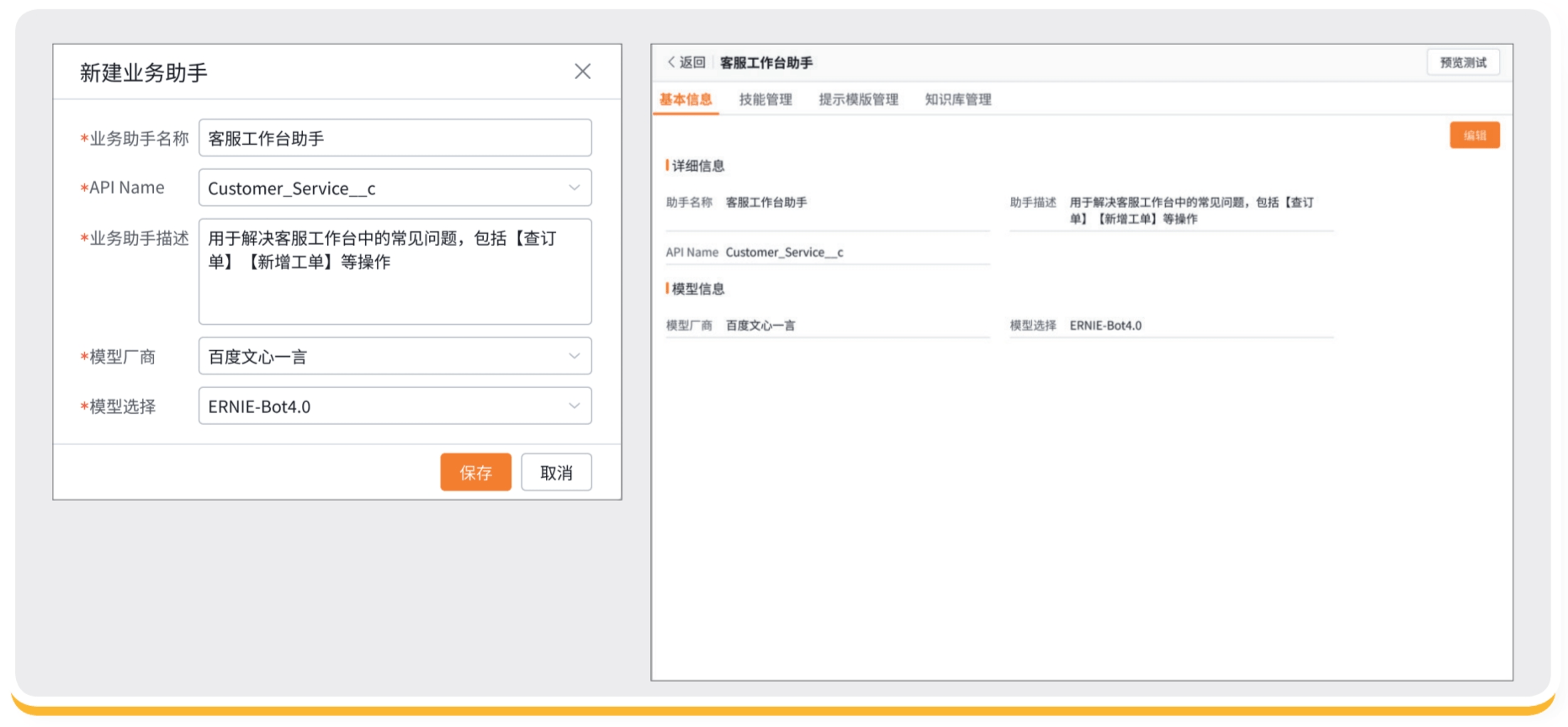Click the 预览测试 button
Screen dimensions: 1568x727
1463,62
